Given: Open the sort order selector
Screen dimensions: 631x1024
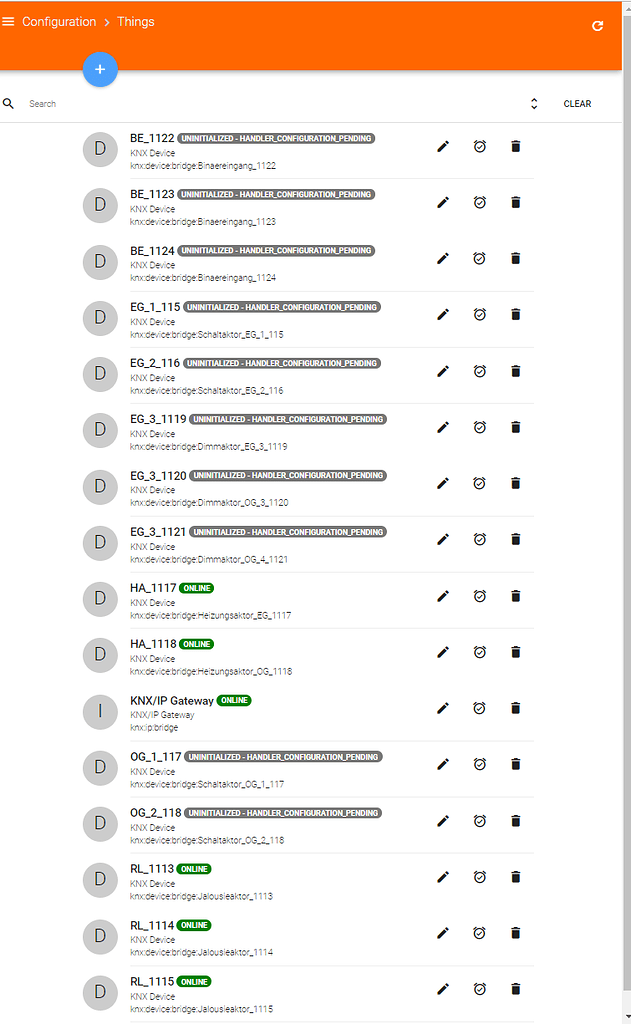Looking at the screenshot, I should tap(534, 103).
